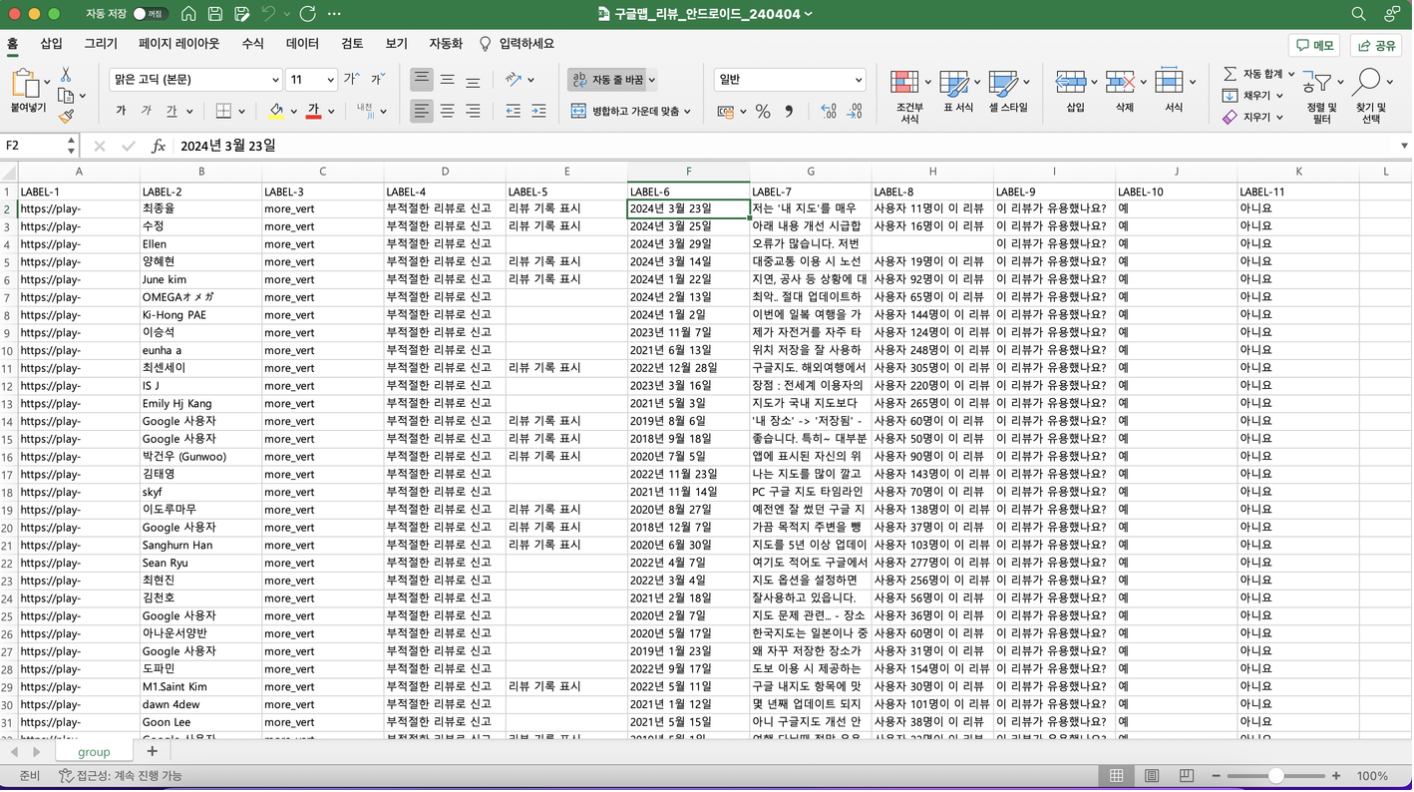Click the Paste (붙여넣기) clipboard icon
The height and width of the screenshot is (792, 1414).
[27, 92]
